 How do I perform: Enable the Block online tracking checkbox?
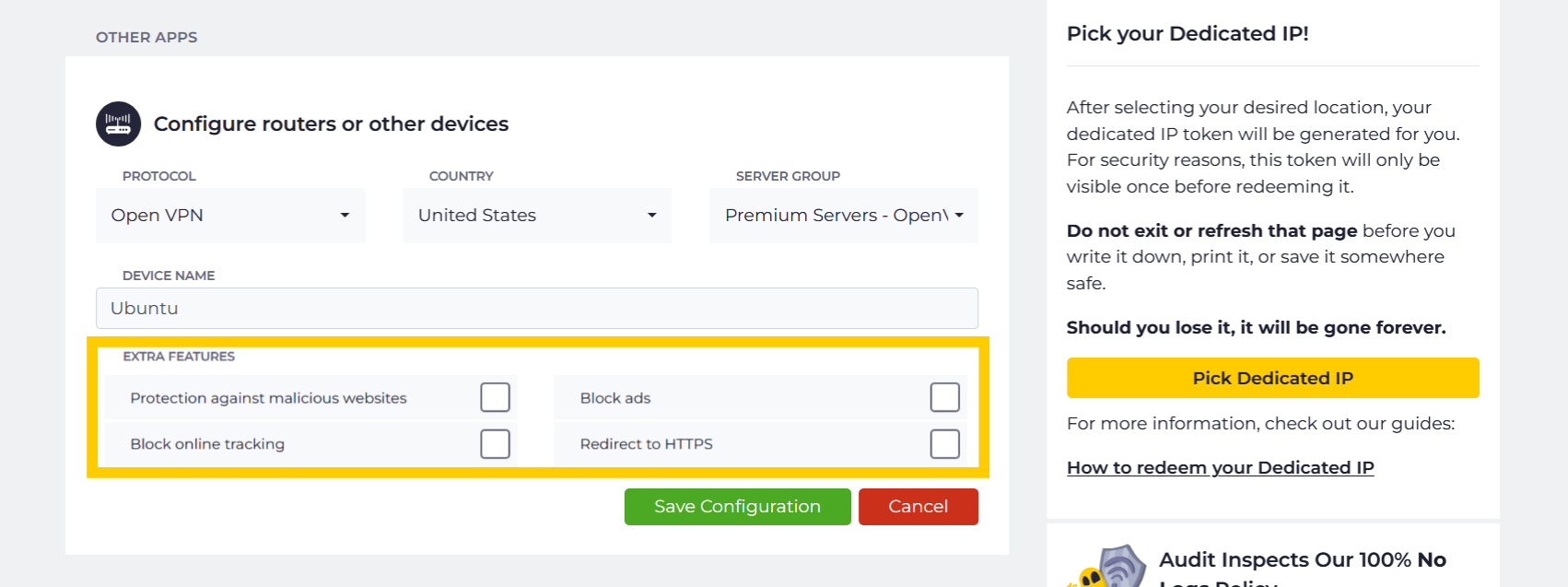click(x=495, y=443)
